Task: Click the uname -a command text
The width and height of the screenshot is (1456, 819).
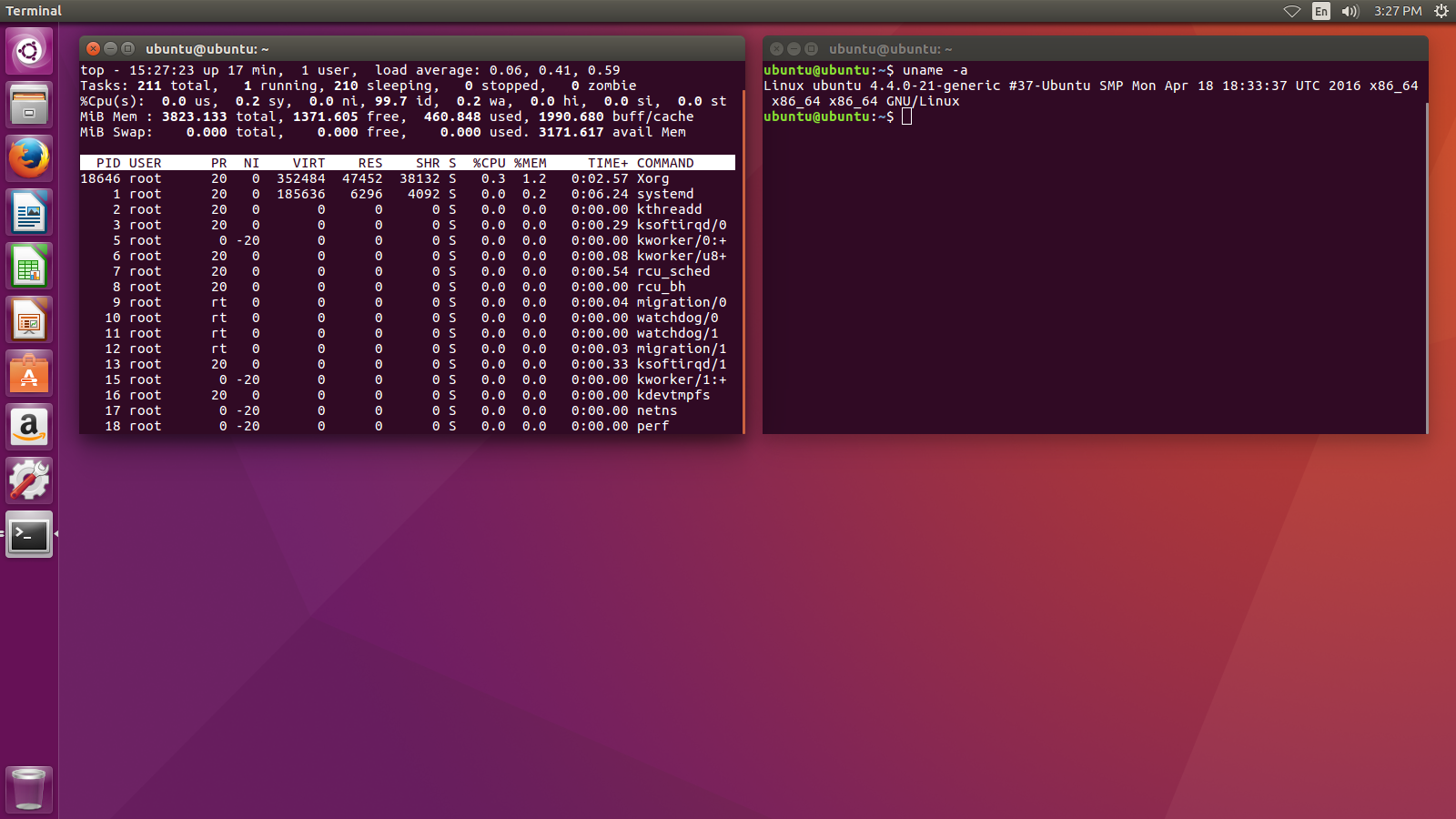Action: point(935,70)
